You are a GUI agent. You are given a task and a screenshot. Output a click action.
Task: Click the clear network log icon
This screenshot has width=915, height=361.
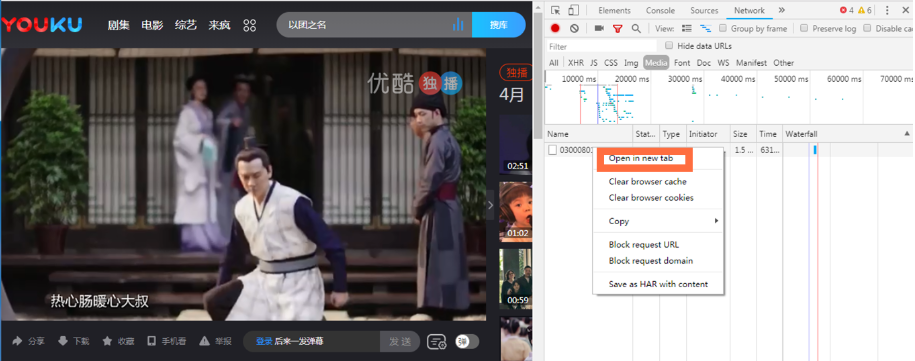[x=574, y=28]
